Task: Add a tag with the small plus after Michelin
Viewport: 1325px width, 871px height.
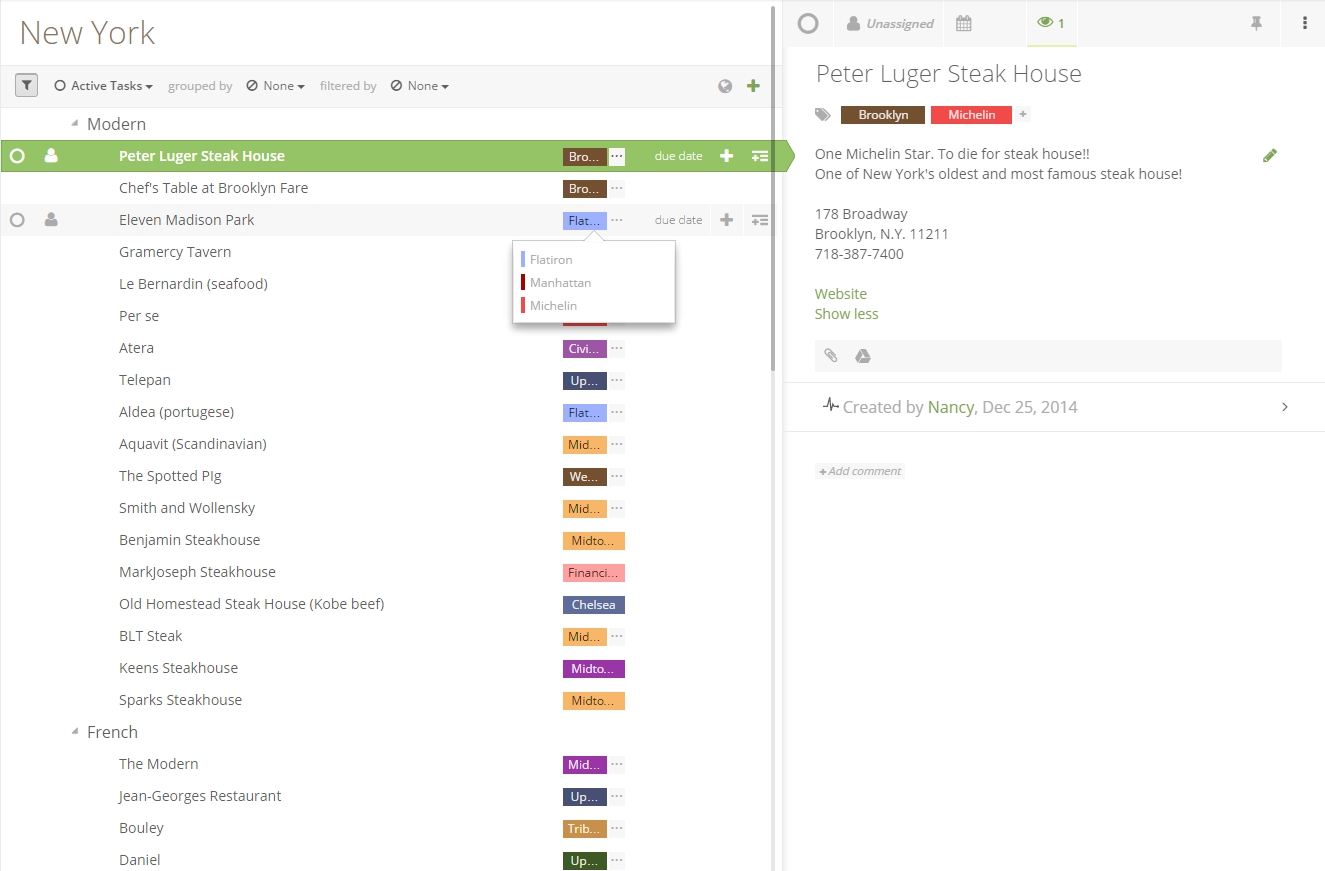Action: click(1023, 115)
